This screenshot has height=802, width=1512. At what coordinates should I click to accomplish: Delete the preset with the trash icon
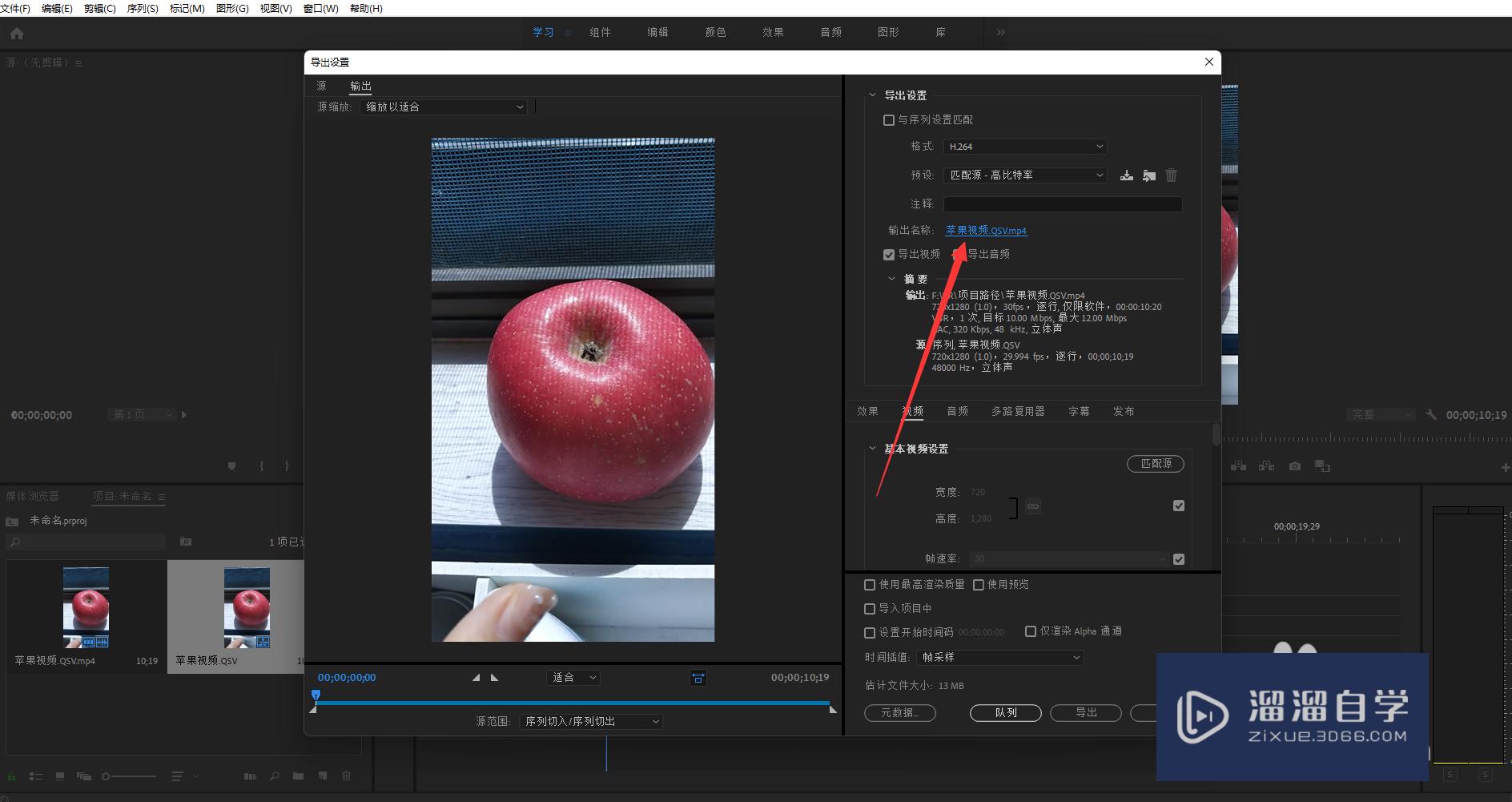[x=1171, y=175]
